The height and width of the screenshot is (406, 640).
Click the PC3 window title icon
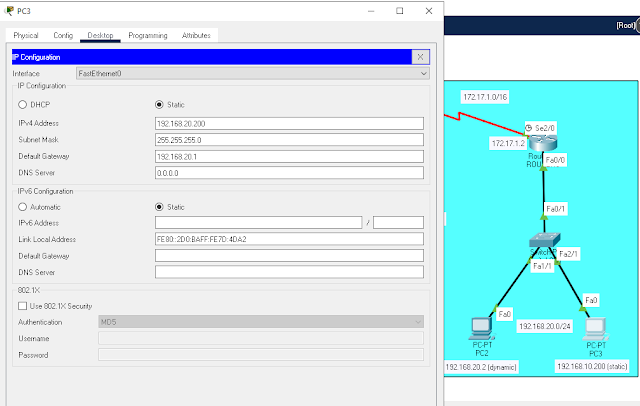pyautogui.click(x=9, y=11)
